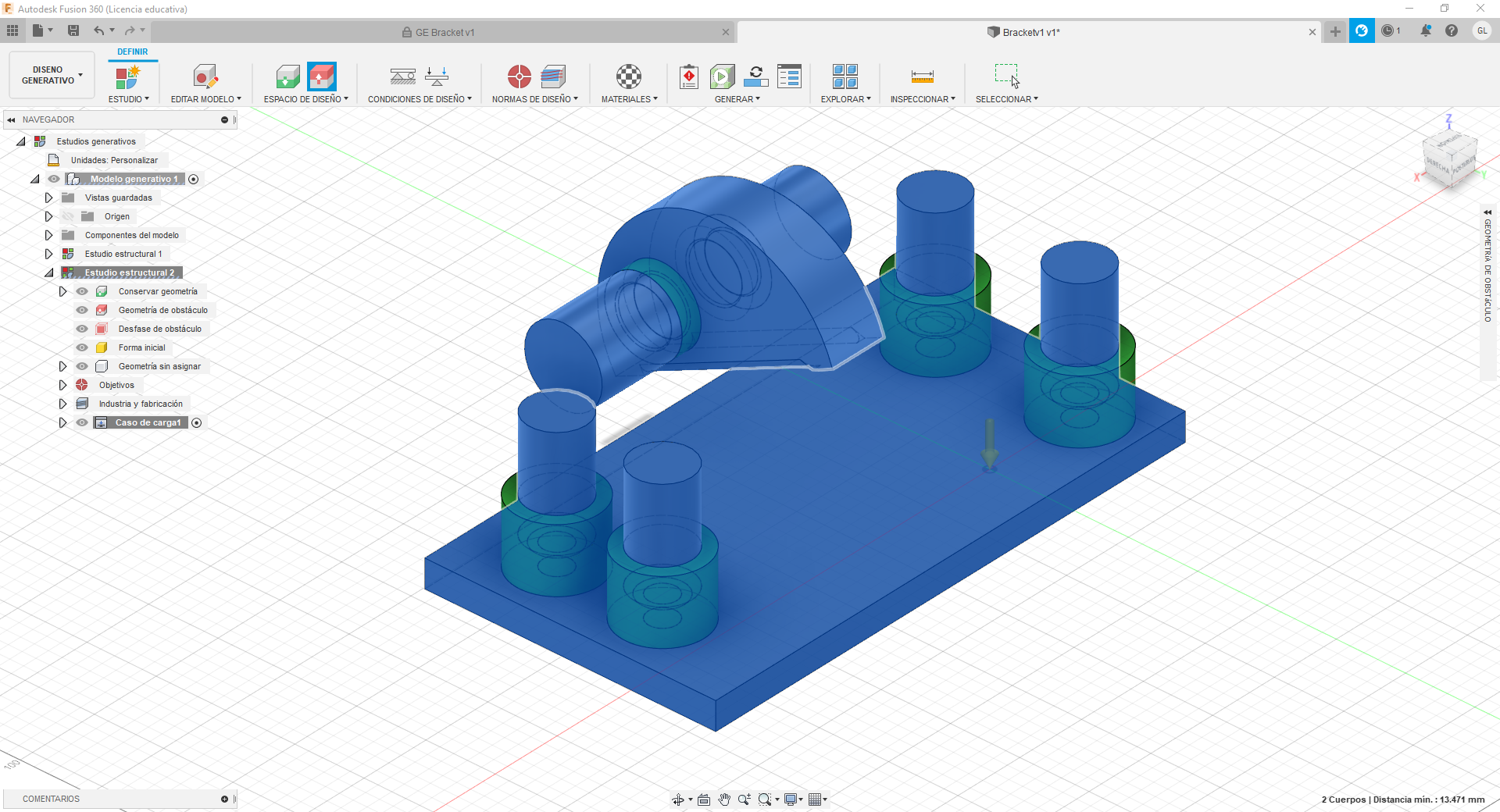Screen dimensions: 1500x812
Task: Hide Desfase de obstáculo in browser
Action: click(x=82, y=329)
